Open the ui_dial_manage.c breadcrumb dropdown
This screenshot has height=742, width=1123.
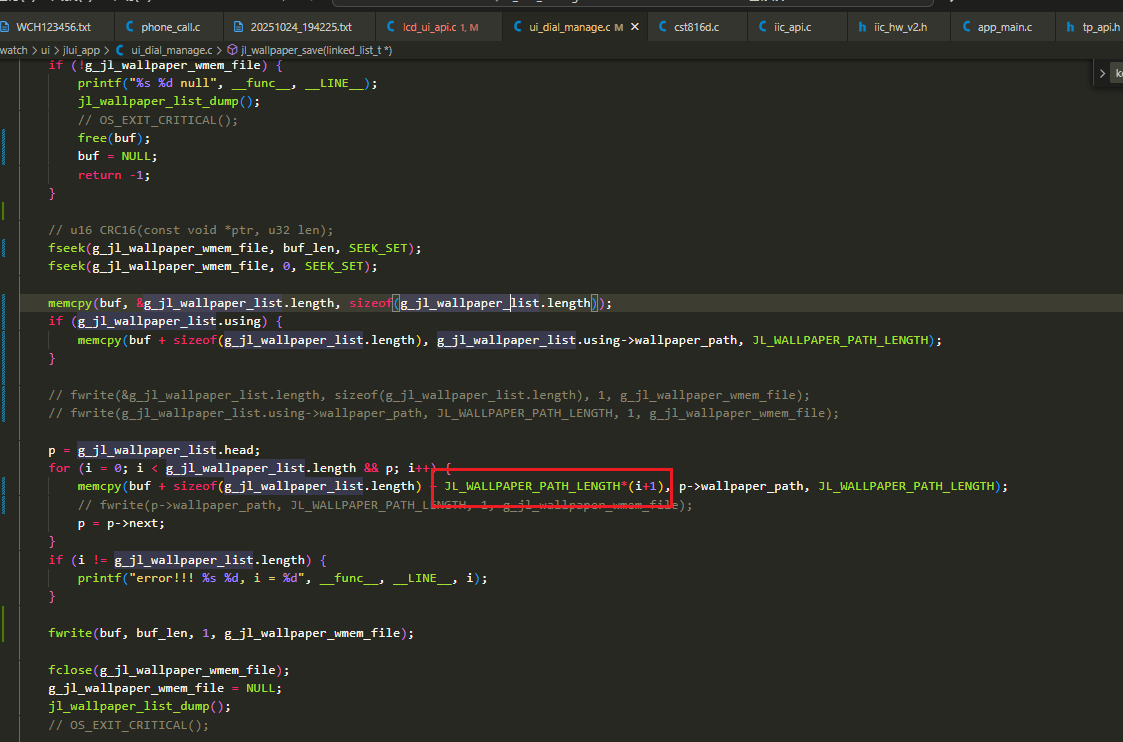(171, 50)
